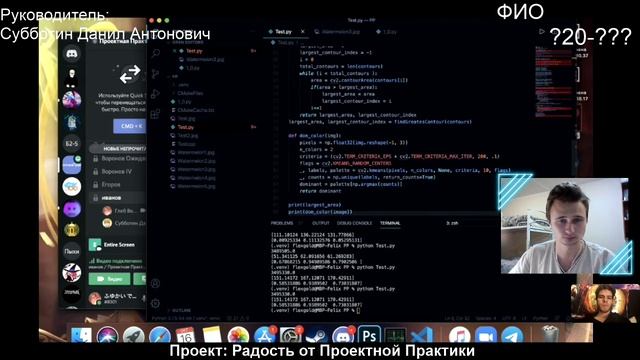The height and width of the screenshot is (360, 640).
Task: Open the gold coin server icon in Discord
Action: (x=72, y=230)
